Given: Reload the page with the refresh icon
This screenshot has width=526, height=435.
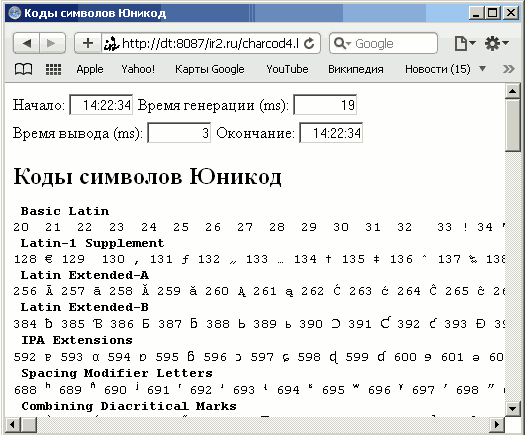Looking at the screenshot, I should (x=309, y=43).
